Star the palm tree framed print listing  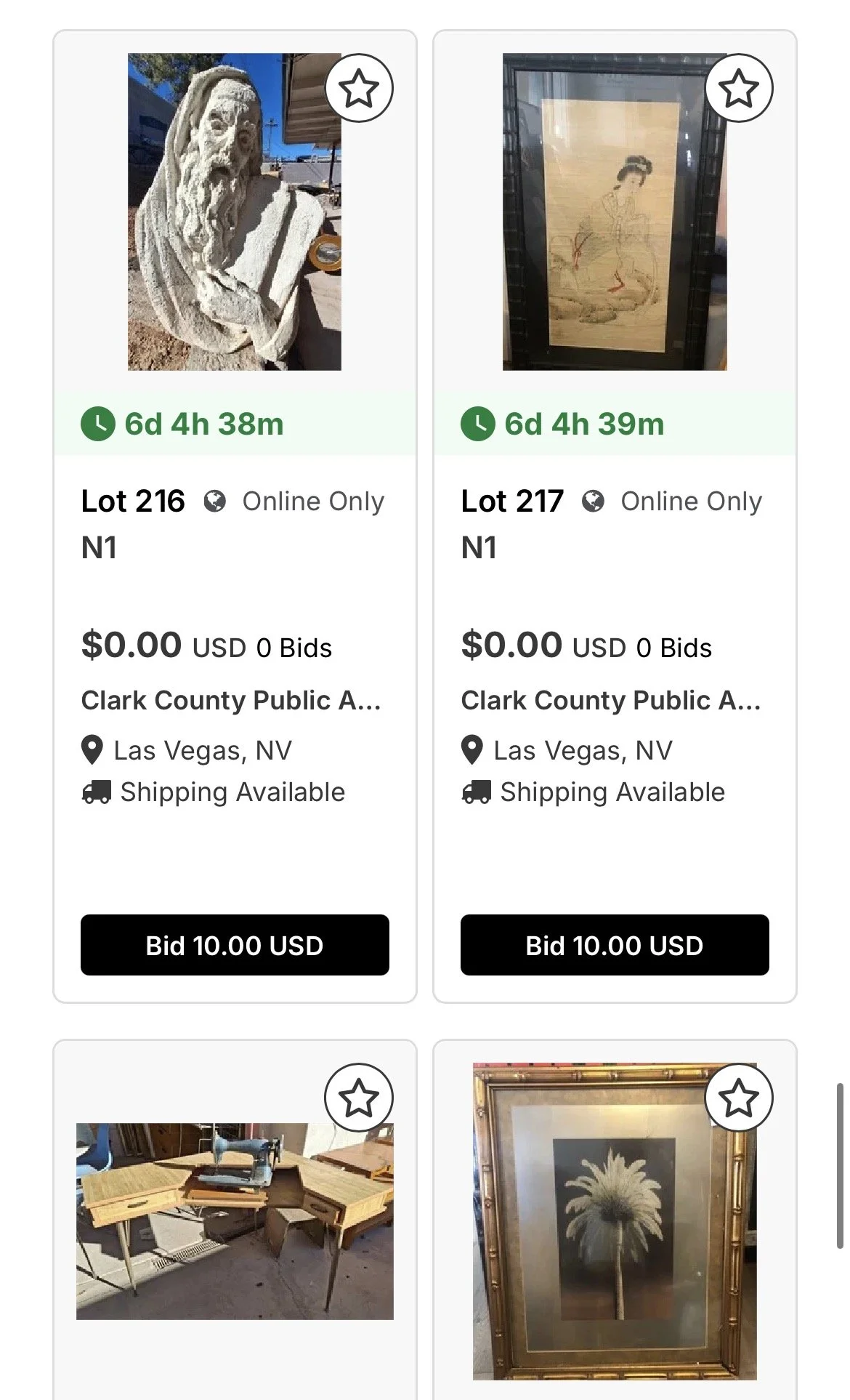tap(739, 1098)
